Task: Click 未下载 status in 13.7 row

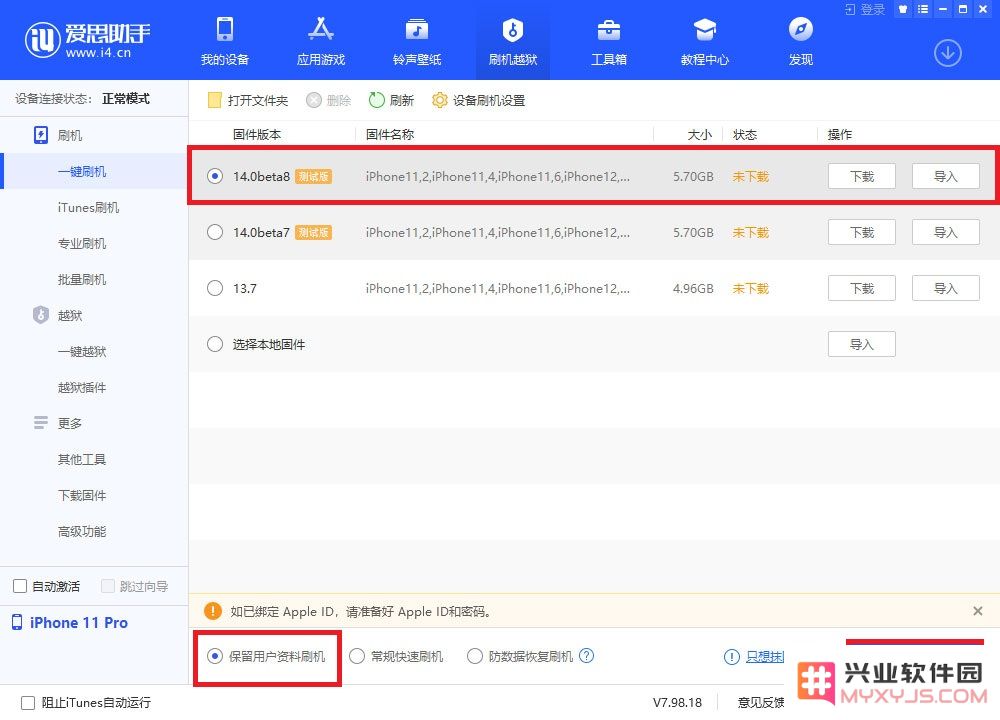Action: pyautogui.click(x=751, y=288)
